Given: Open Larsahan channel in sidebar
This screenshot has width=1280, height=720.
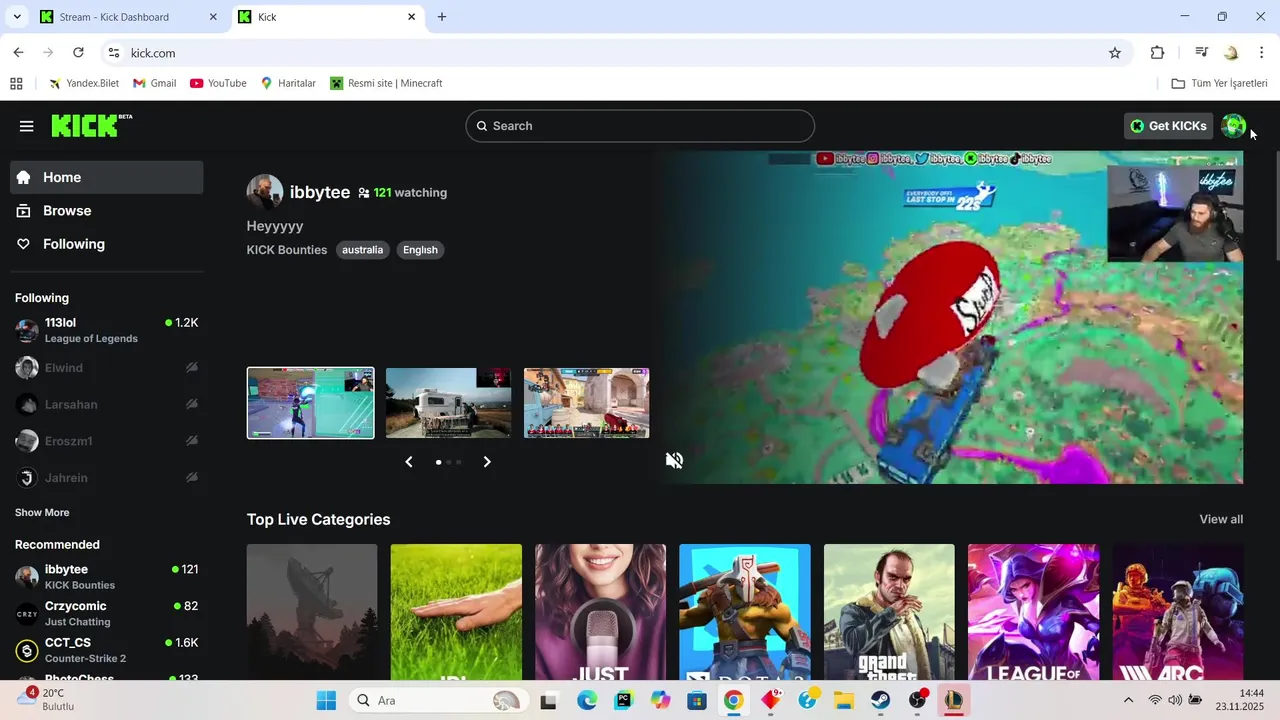Looking at the screenshot, I should point(107,405).
